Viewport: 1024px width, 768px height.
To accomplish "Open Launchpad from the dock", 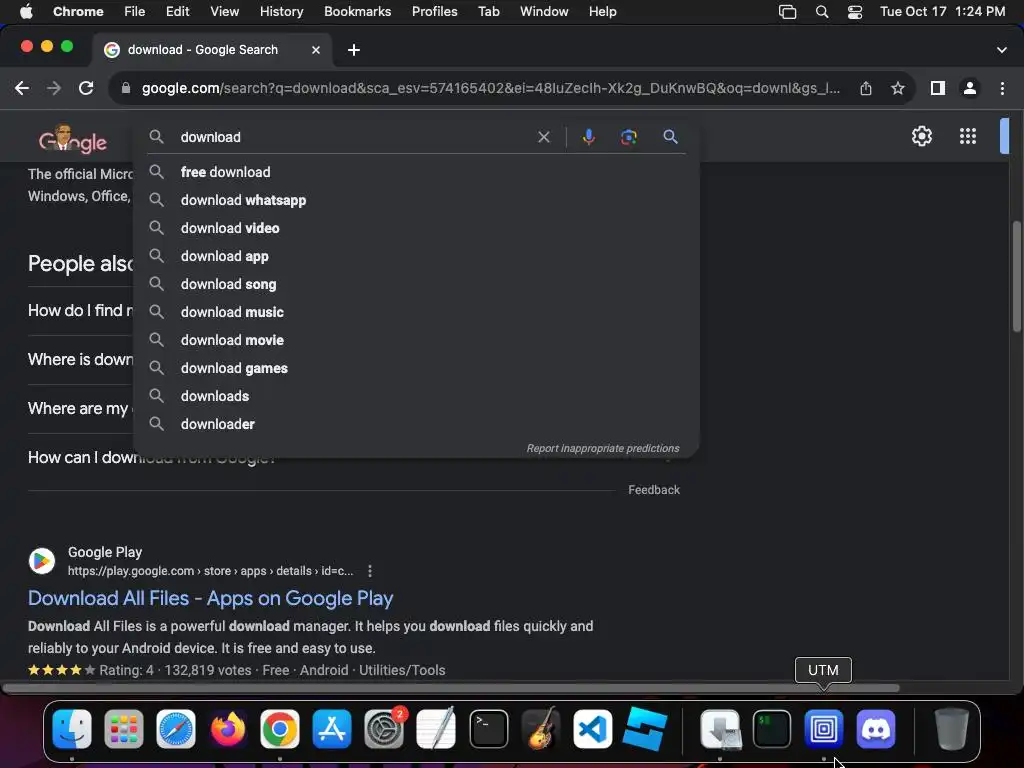I will tap(123, 729).
